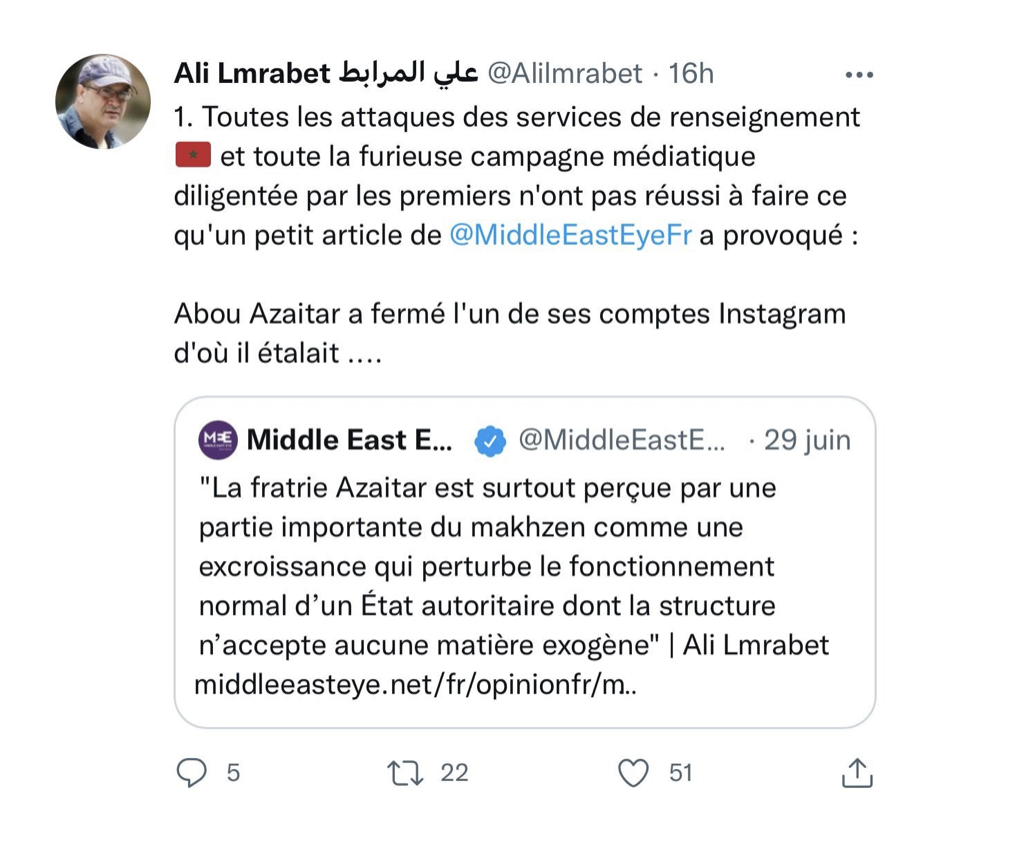Click the retweet arrows icon
This screenshot has width=1018, height=854.
[403, 773]
